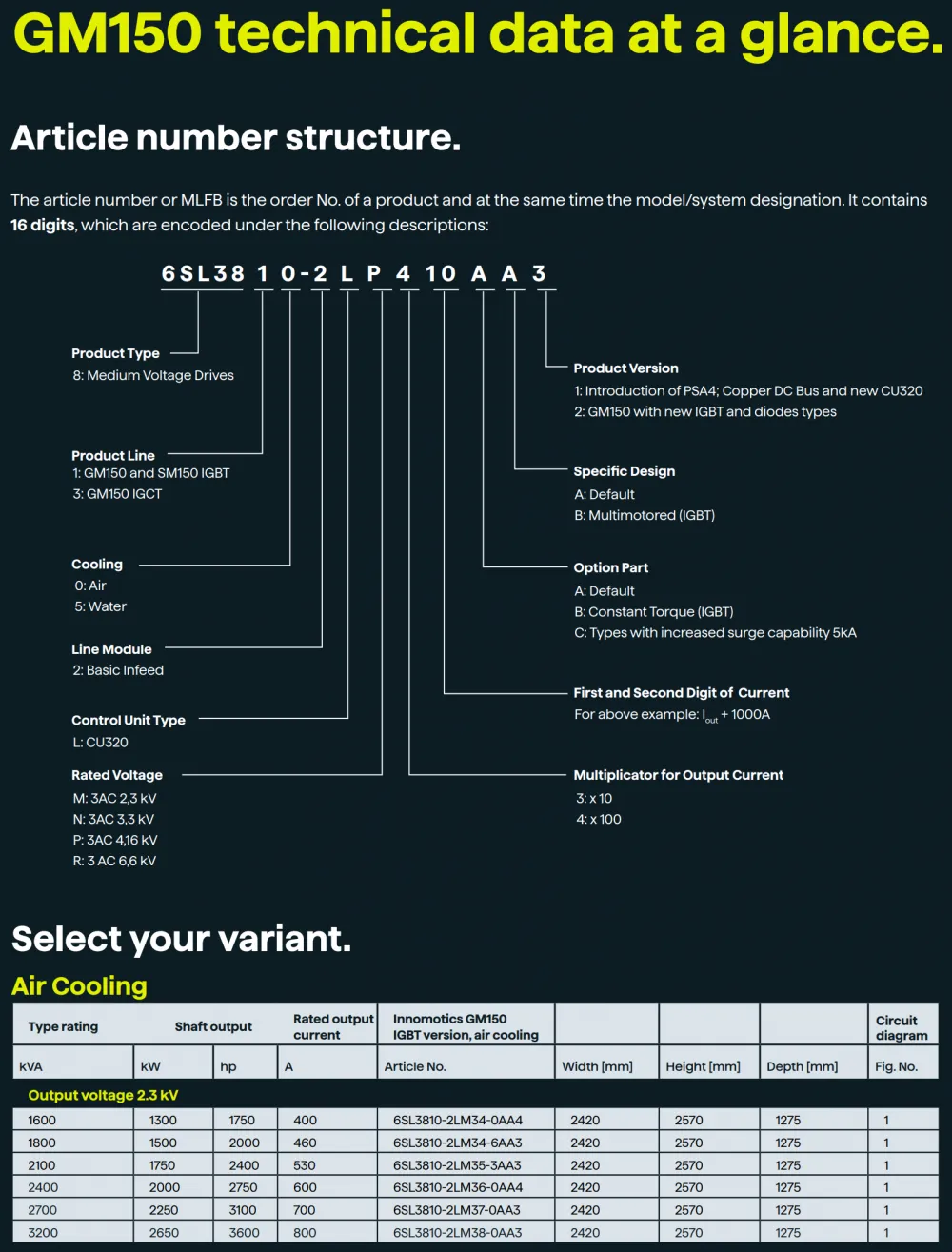Click 'Multiplicator for Output Current' label

click(x=679, y=775)
